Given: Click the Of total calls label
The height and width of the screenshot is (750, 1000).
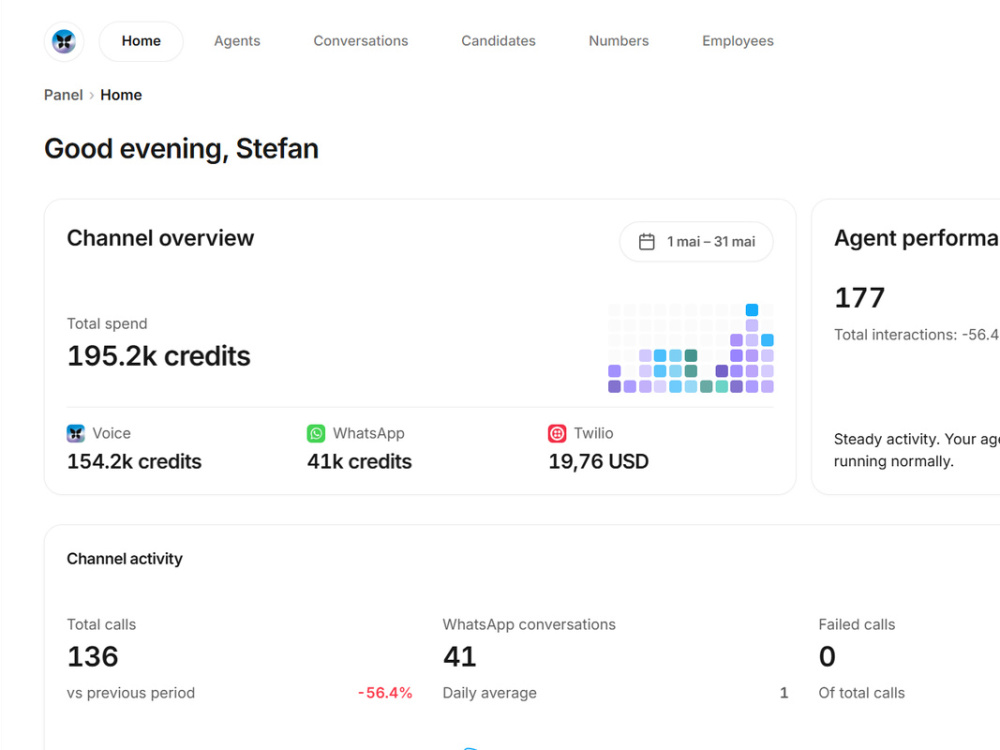Looking at the screenshot, I should tap(862, 693).
